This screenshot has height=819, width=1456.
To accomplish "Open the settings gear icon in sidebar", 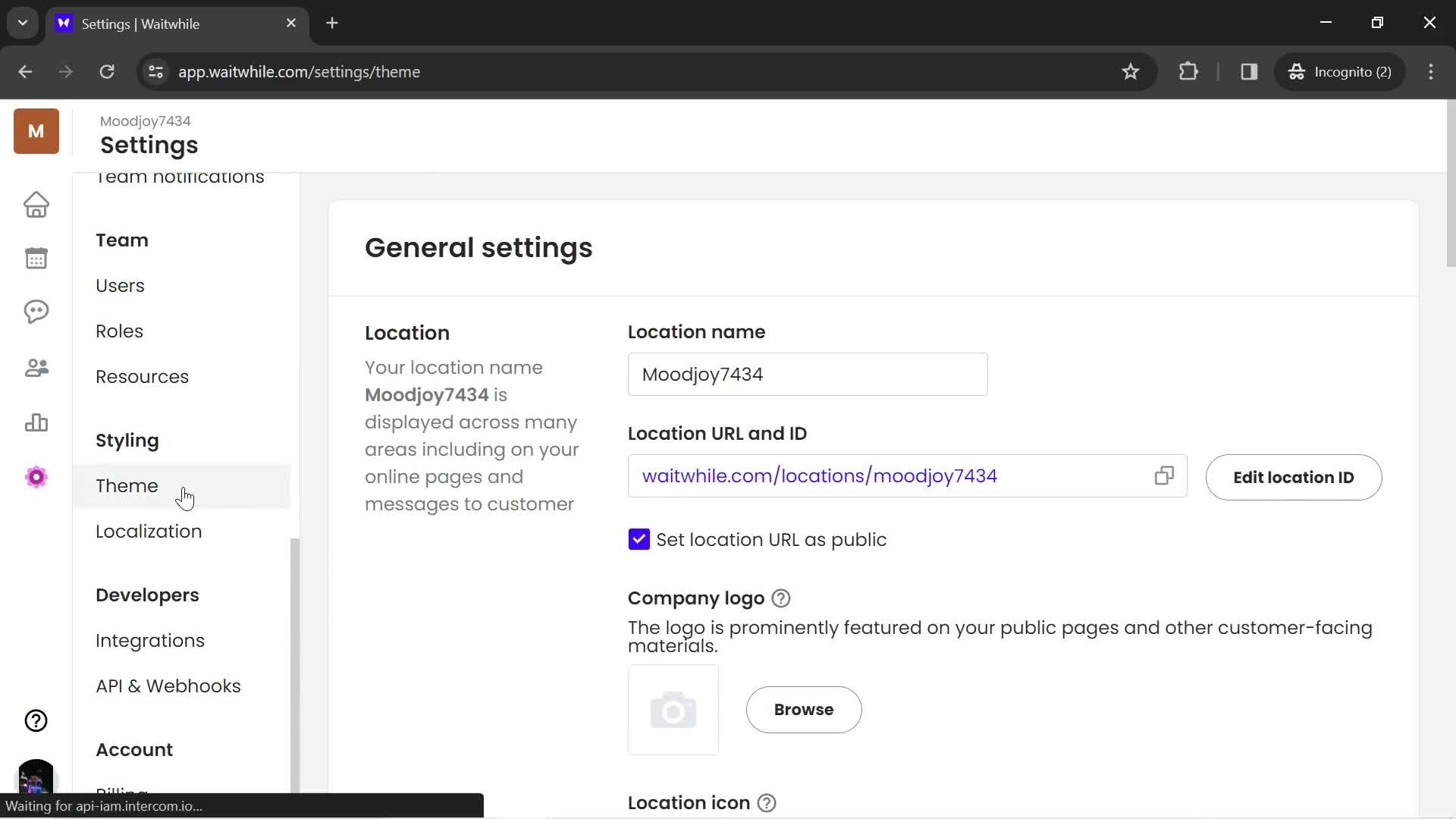I will click(36, 477).
